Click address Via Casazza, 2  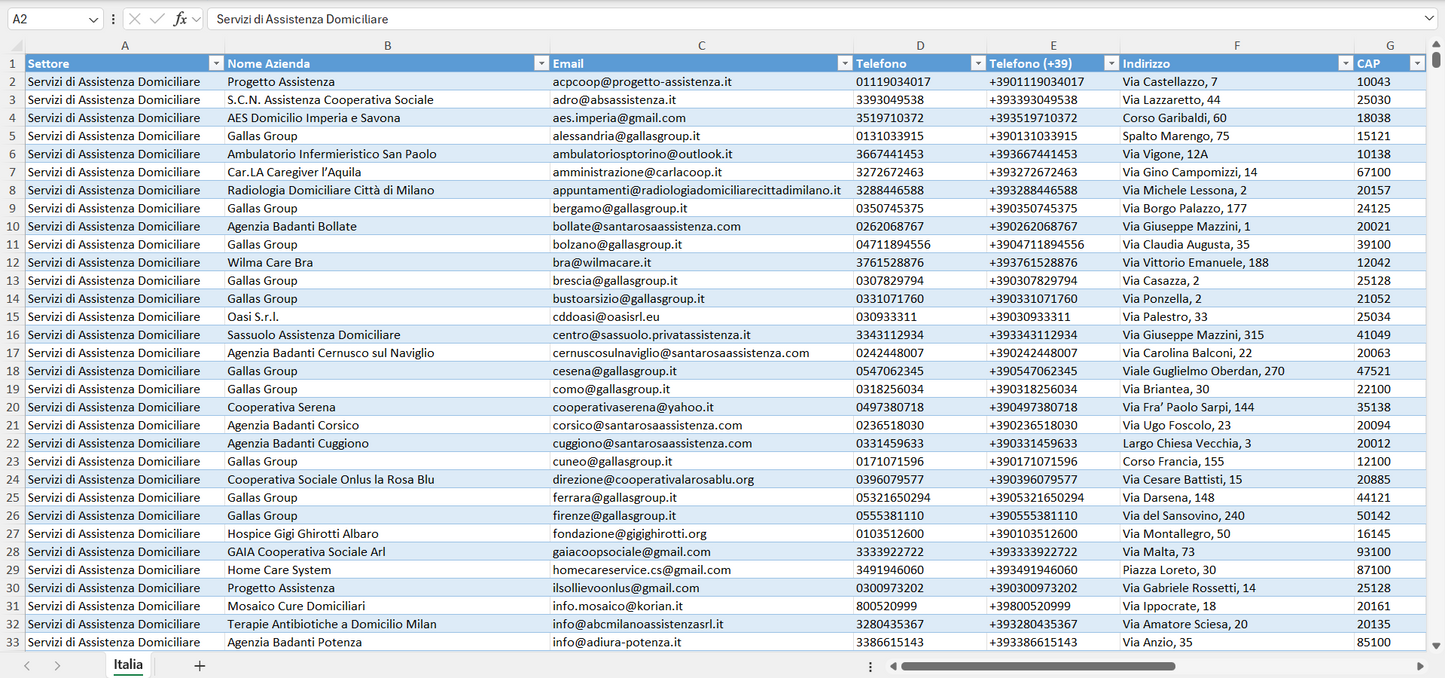1237,281
